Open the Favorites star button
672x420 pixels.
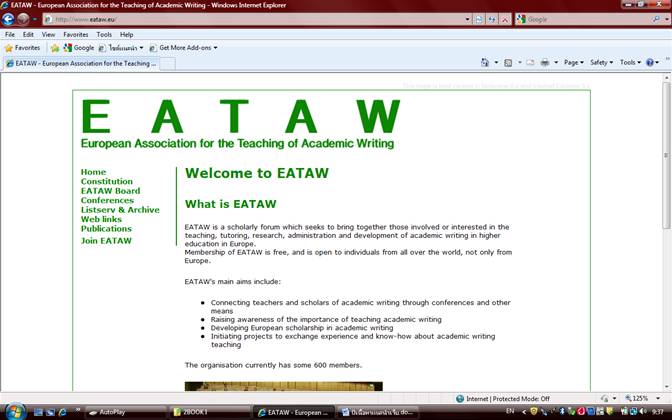pos(22,48)
